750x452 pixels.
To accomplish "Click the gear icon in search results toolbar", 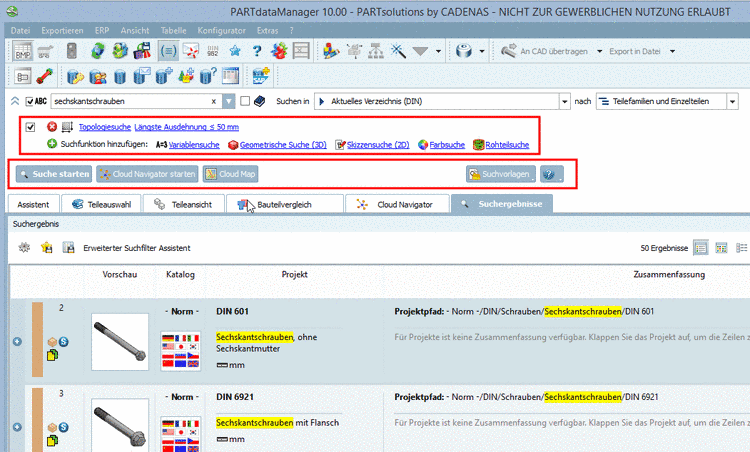I will 24,247.
